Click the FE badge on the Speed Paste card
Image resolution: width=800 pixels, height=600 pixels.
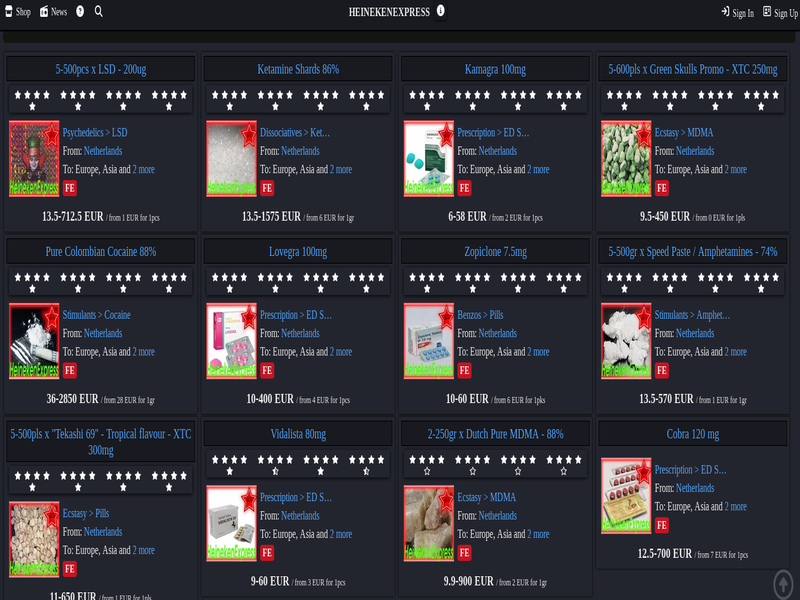click(662, 370)
